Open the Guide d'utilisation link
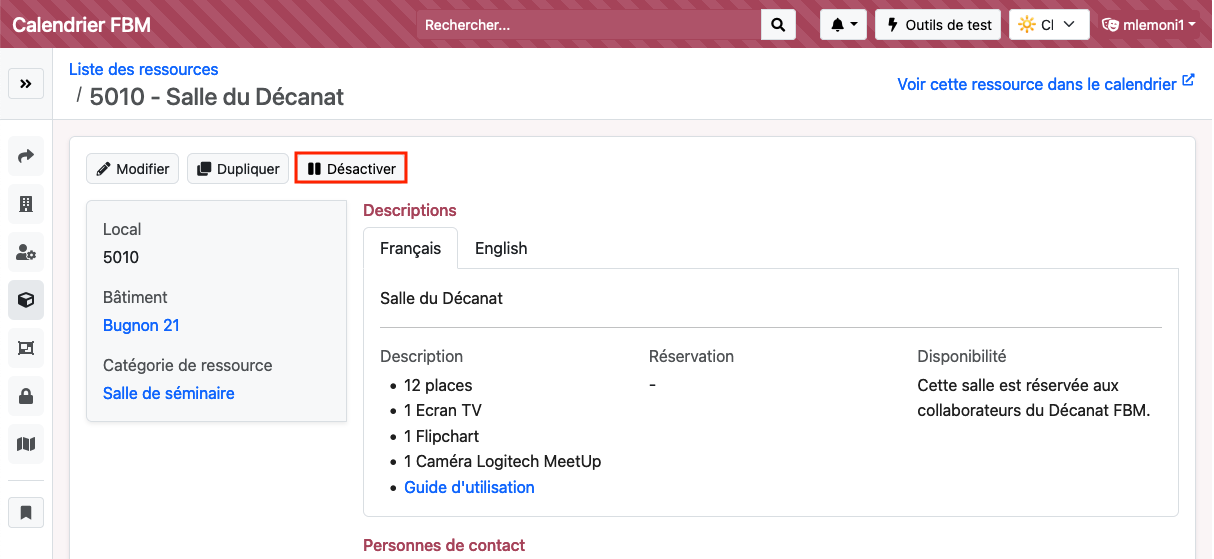1214x559 pixels. pos(469,487)
